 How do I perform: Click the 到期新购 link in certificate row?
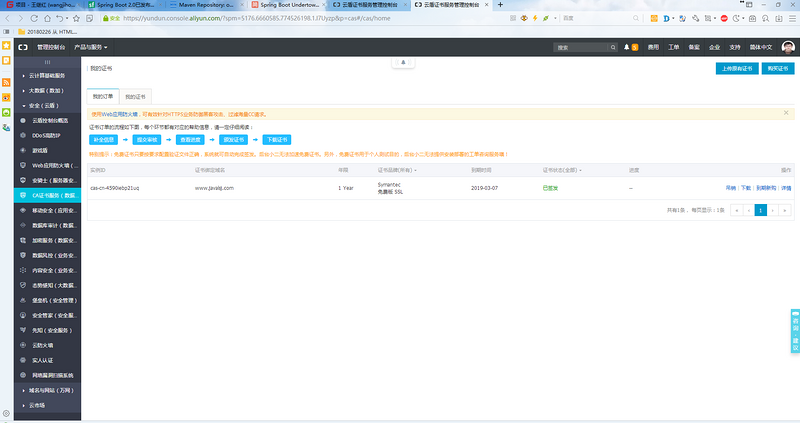click(x=766, y=188)
